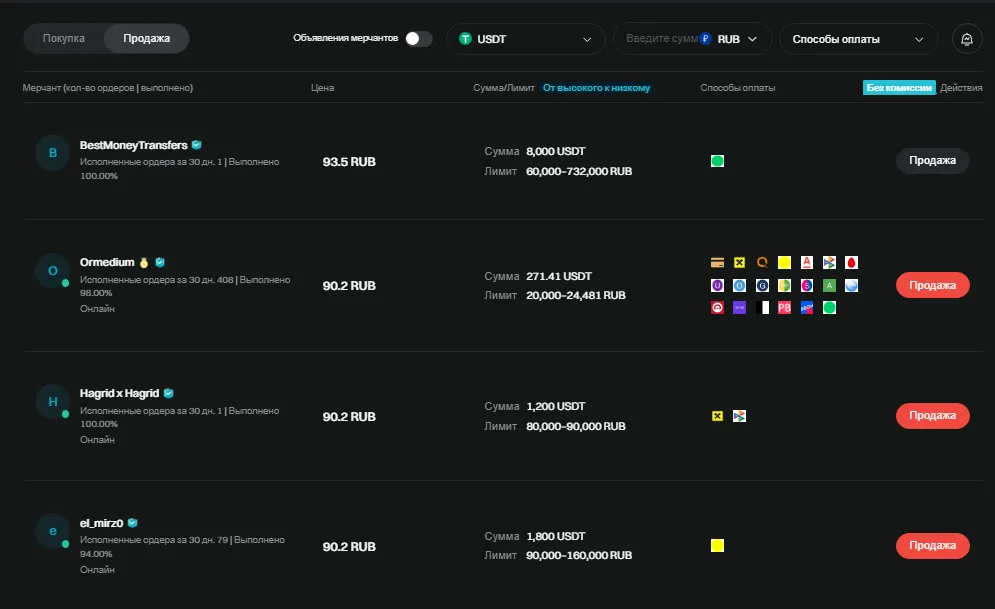995x609 pixels.
Task: Click the green payment icon next to BestMoneyTransfers
Action: click(x=717, y=160)
